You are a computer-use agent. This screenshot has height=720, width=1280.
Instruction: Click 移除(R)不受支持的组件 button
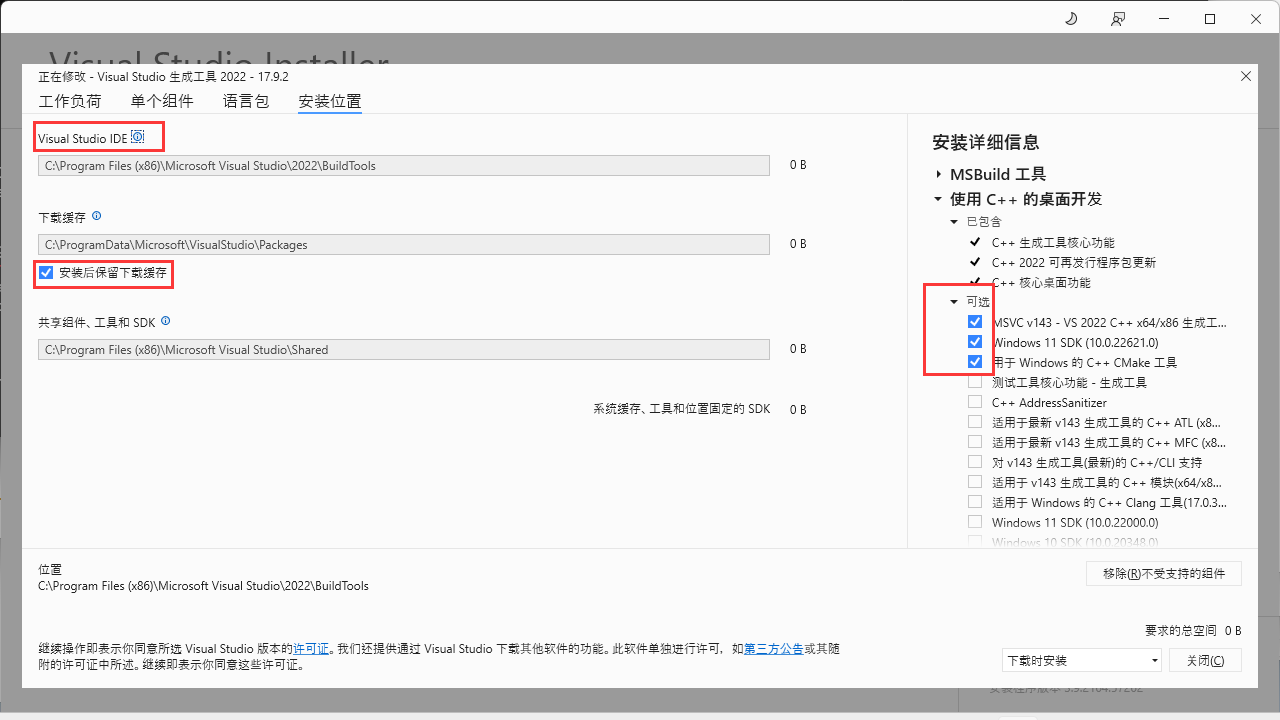point(1164,573)
